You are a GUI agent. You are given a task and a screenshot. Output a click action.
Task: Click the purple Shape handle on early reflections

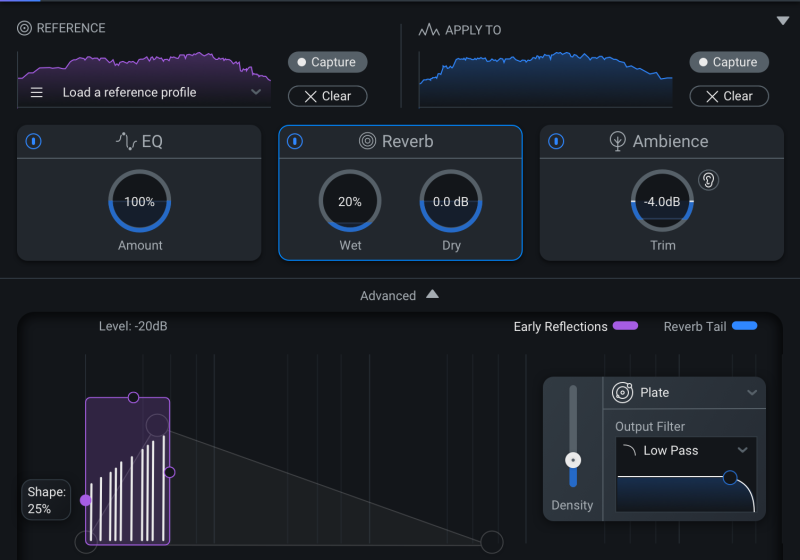pos(86,500)
